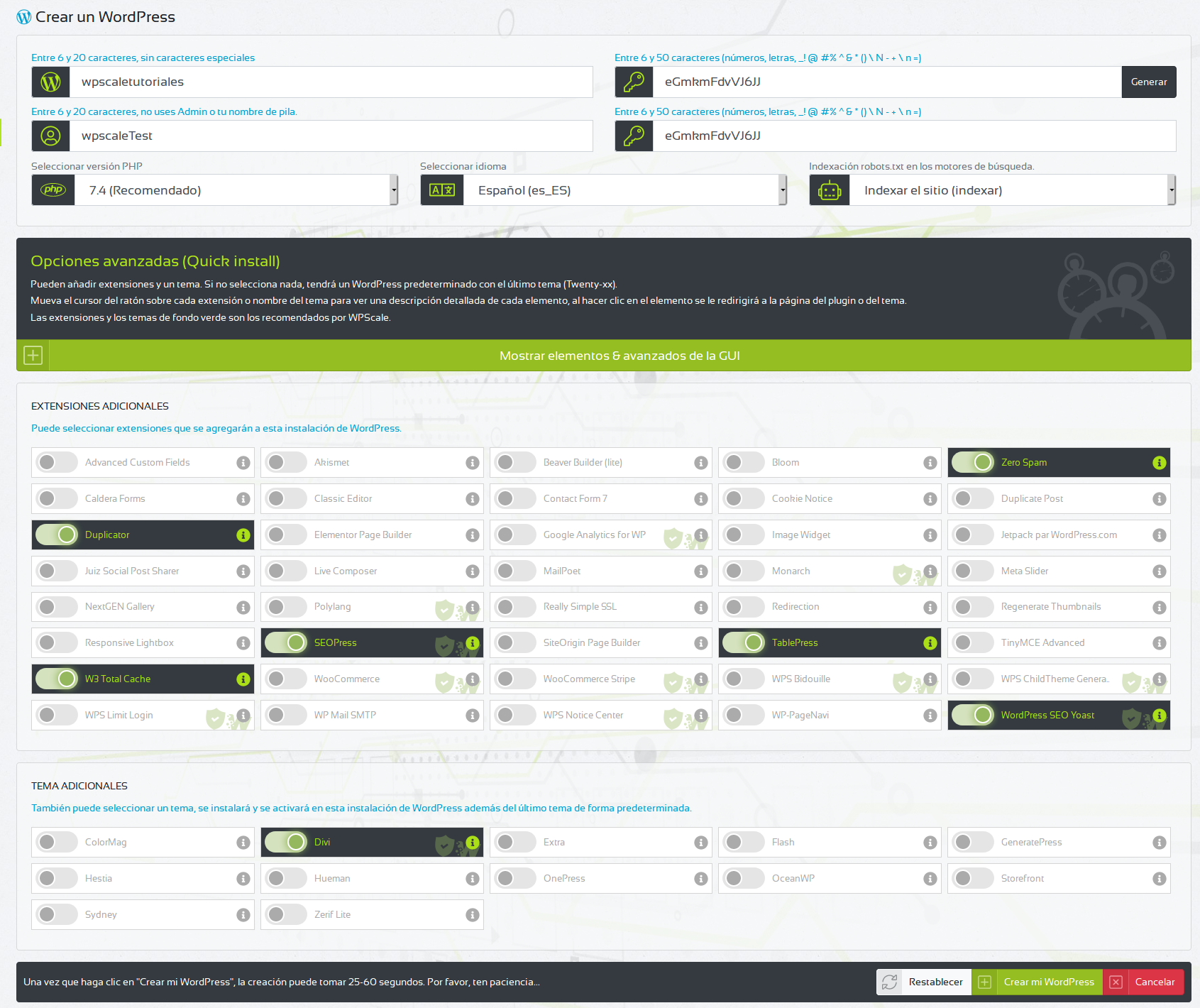Click the site name field 'wpscaletutoriales'
1200x1008 pixels.
click(331, 82)
